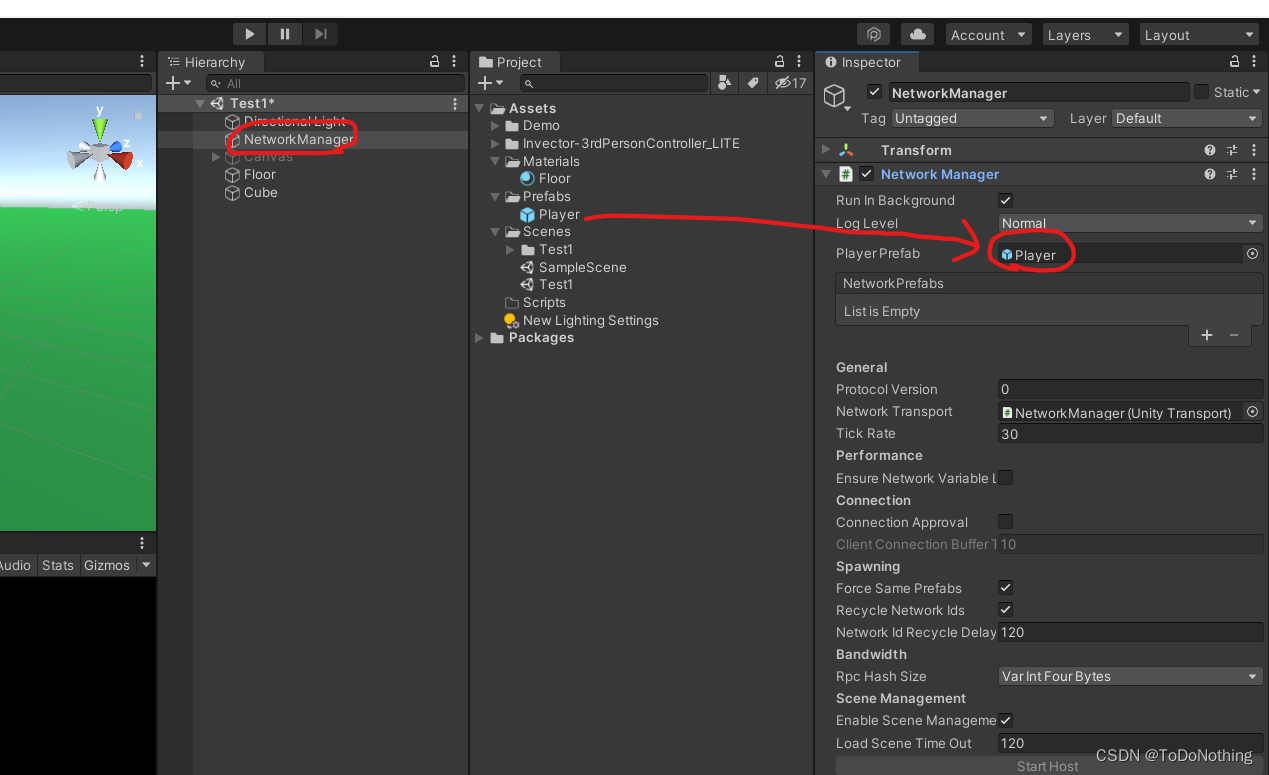Click the Hierarchy search field
Image resolution: width=1269 pixels, height=775 pixels.
[x=336, y=83]
